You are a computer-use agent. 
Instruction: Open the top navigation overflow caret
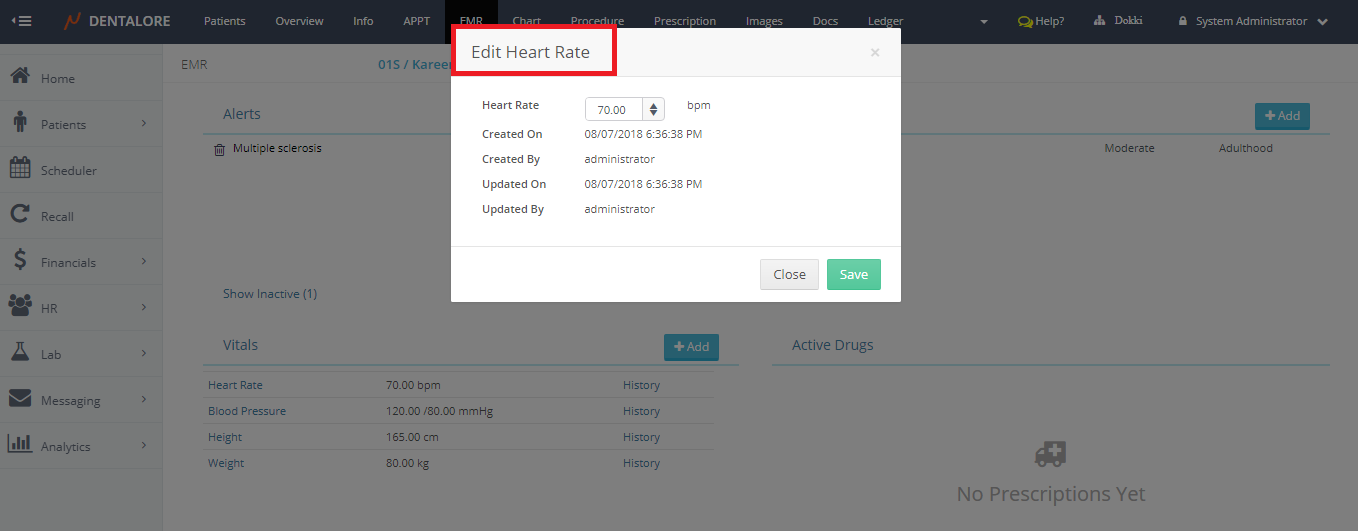984,22
